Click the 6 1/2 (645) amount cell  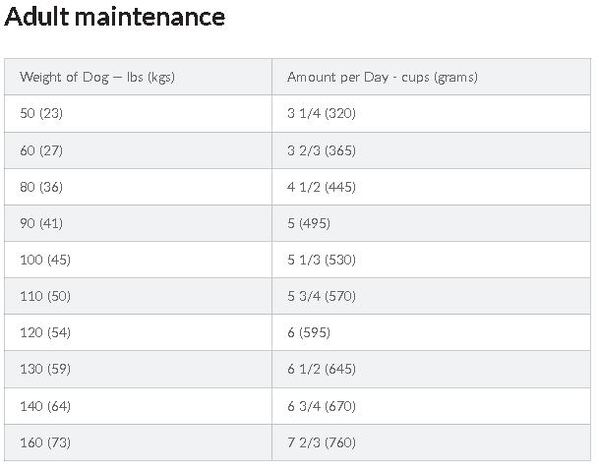click(431, 369)
